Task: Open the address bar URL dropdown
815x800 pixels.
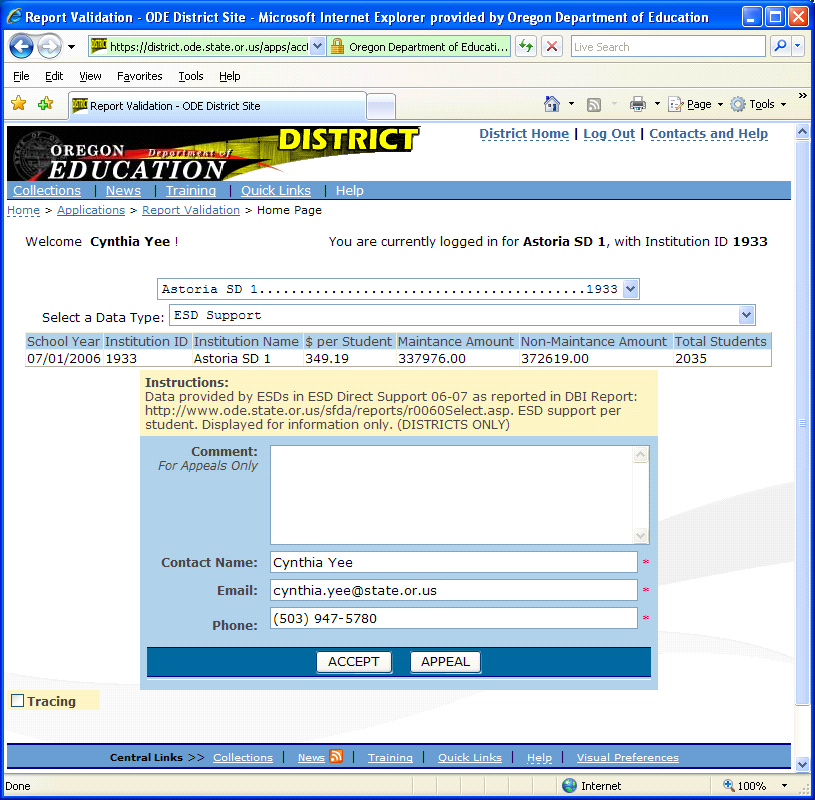Action: point(317,46)
